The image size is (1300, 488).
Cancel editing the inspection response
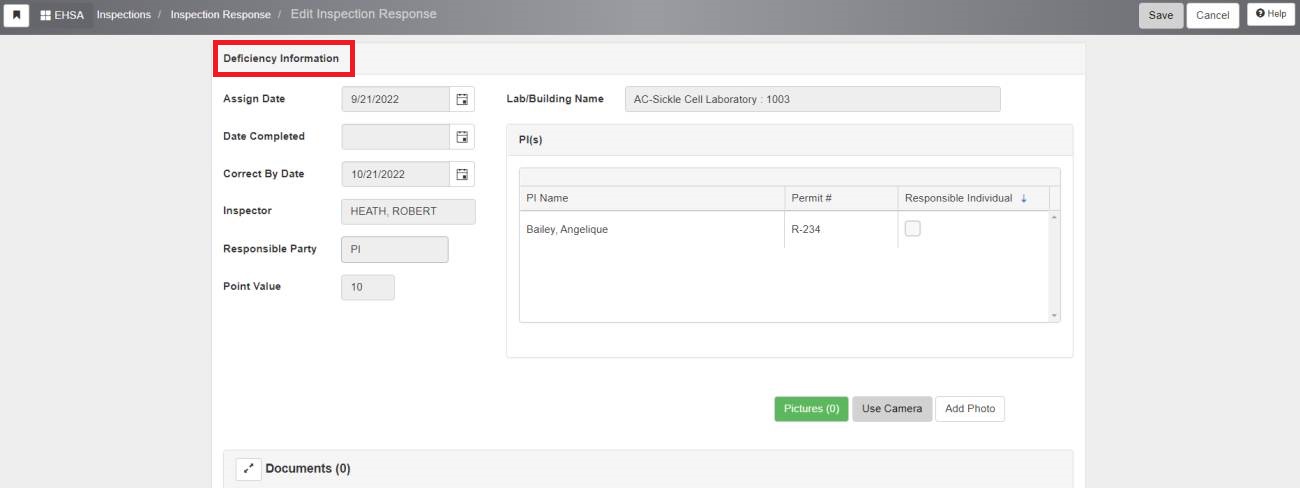[x=1212, y=15]
